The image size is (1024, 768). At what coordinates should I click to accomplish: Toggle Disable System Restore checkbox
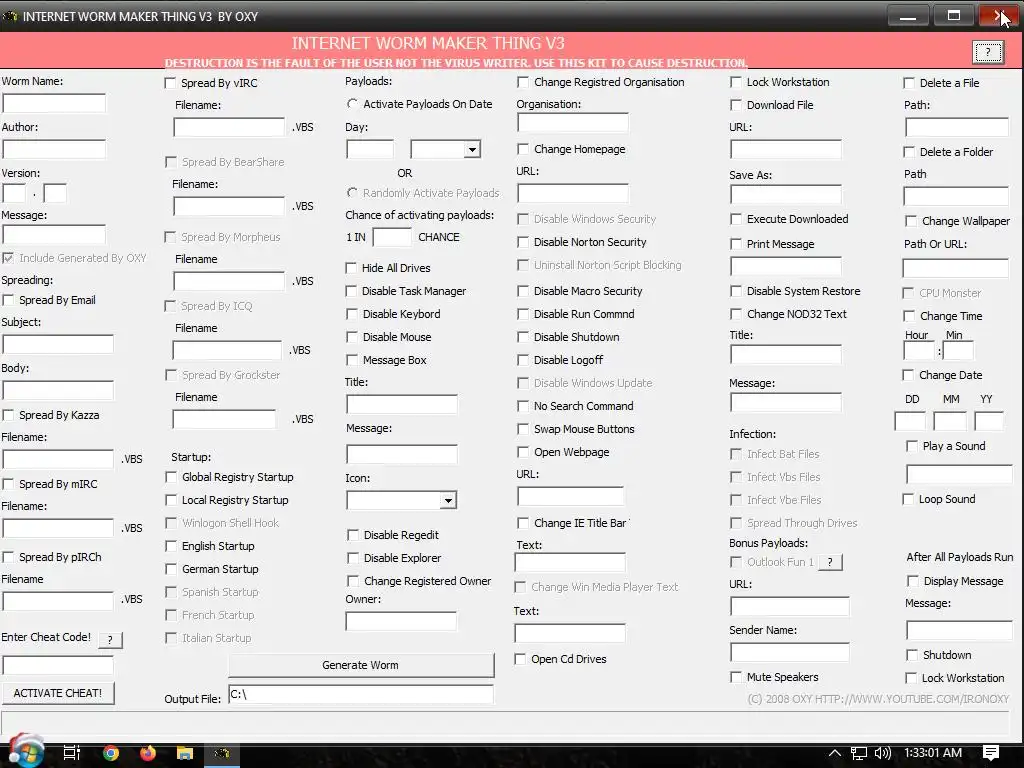(x=735, y=291)
